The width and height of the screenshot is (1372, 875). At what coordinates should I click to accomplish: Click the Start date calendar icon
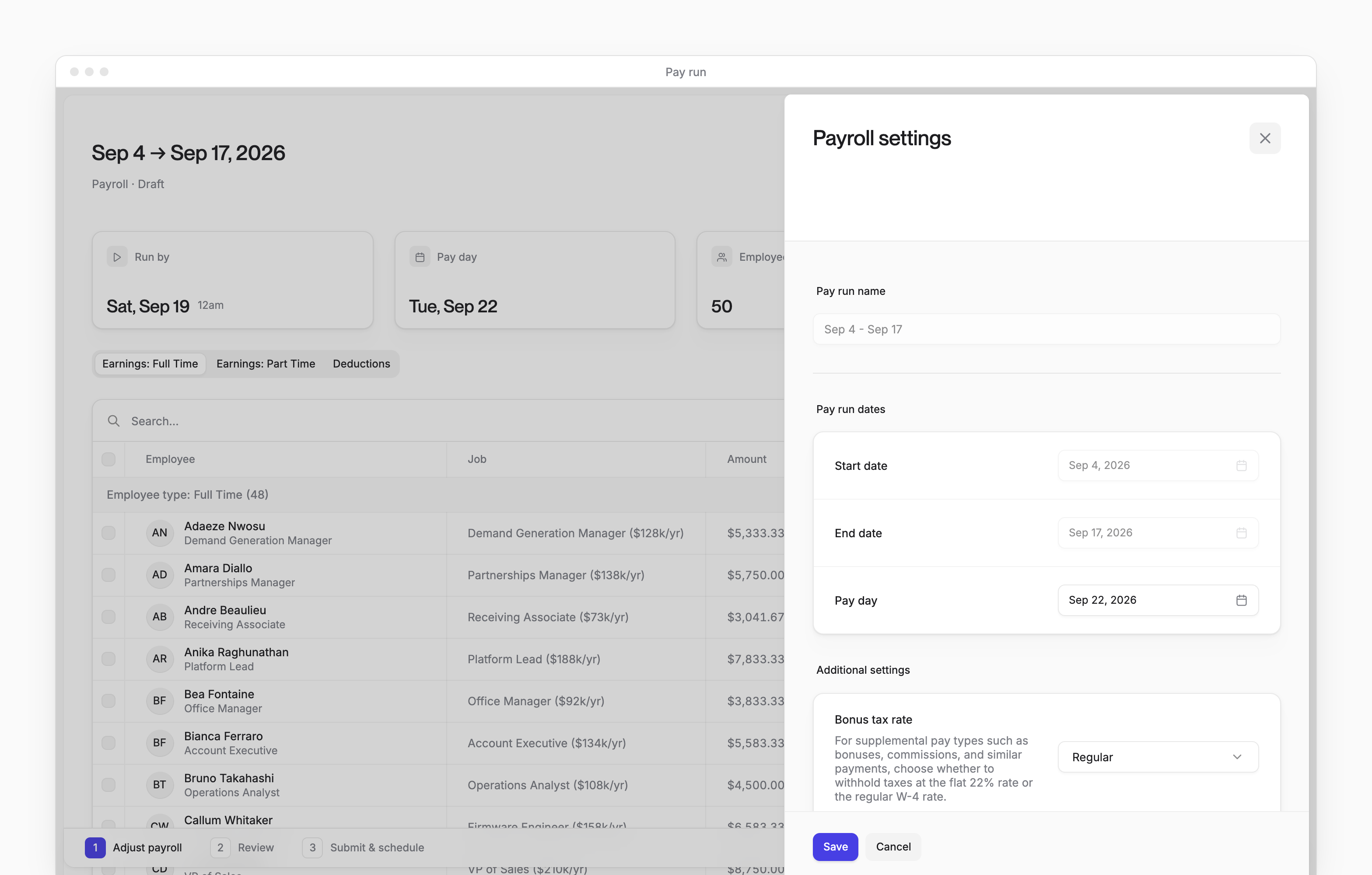(1241, 465)
